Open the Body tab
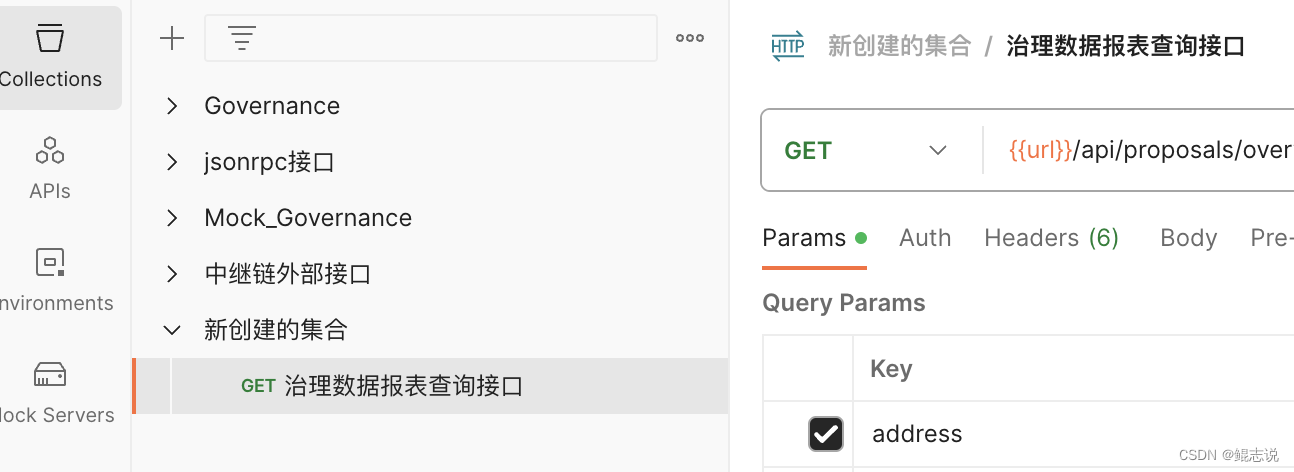 pos(1188,238)
